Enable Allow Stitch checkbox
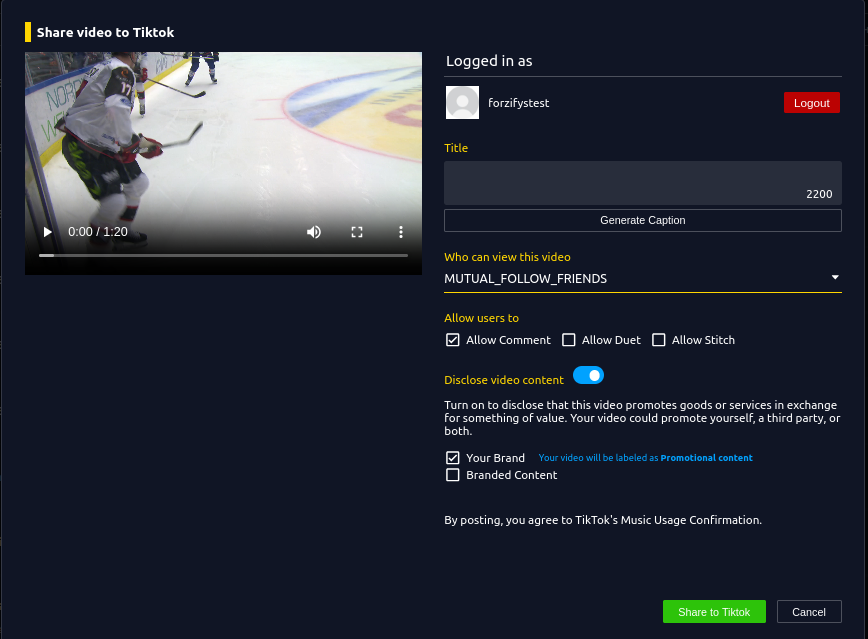Viewport: 868px width, 639px height. (659, 340)
